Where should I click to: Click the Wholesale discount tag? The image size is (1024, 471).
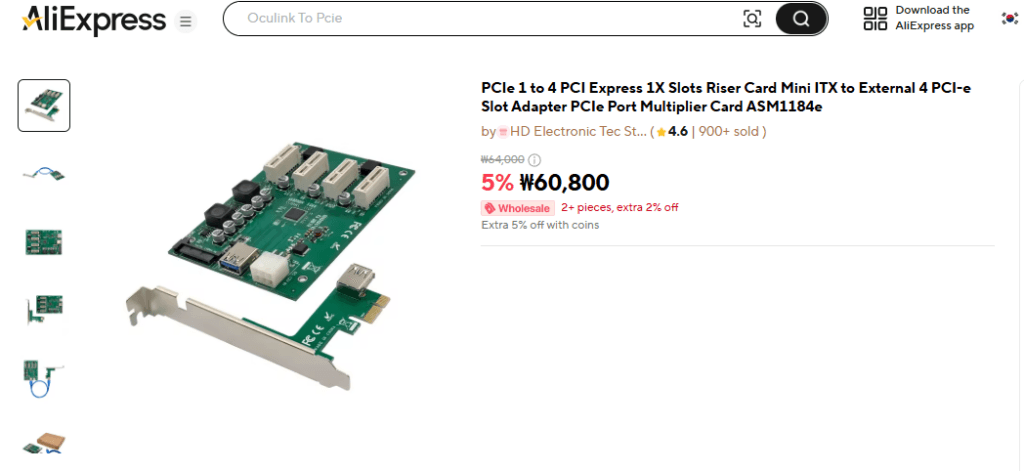pos(518,208)
